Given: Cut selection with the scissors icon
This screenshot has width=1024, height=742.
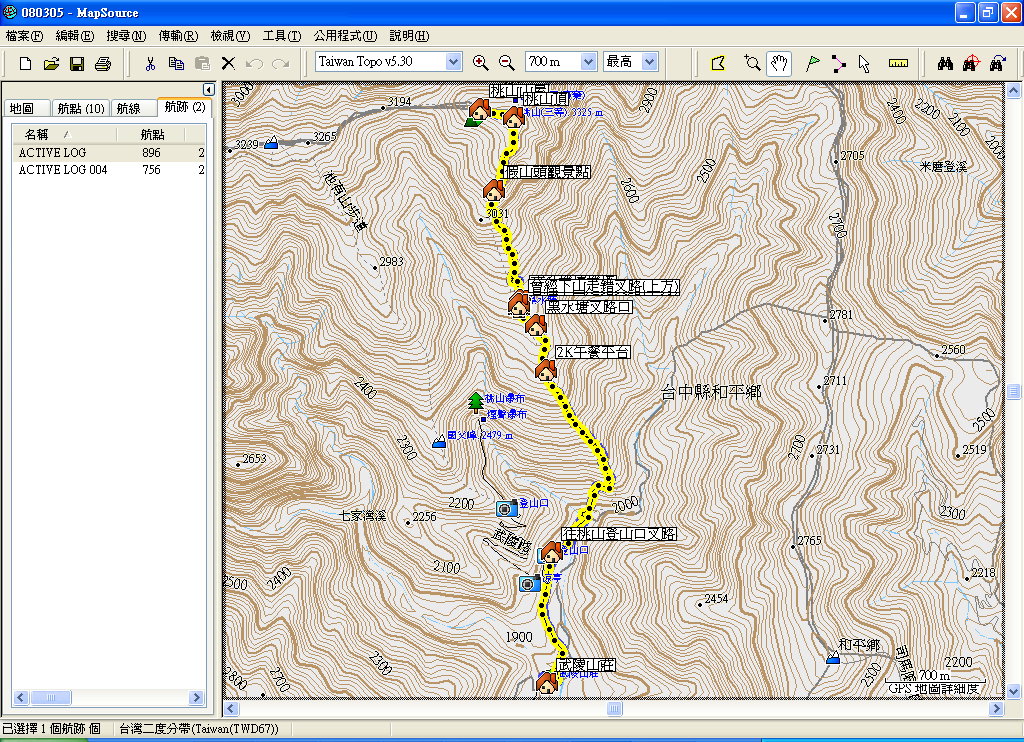Looking at the screenshot, I should (150, 63).
